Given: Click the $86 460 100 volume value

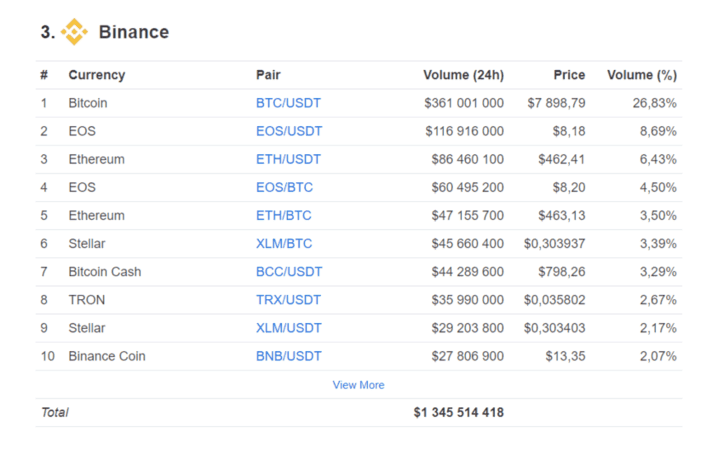Looking at the screenshot, I should 468,160.
